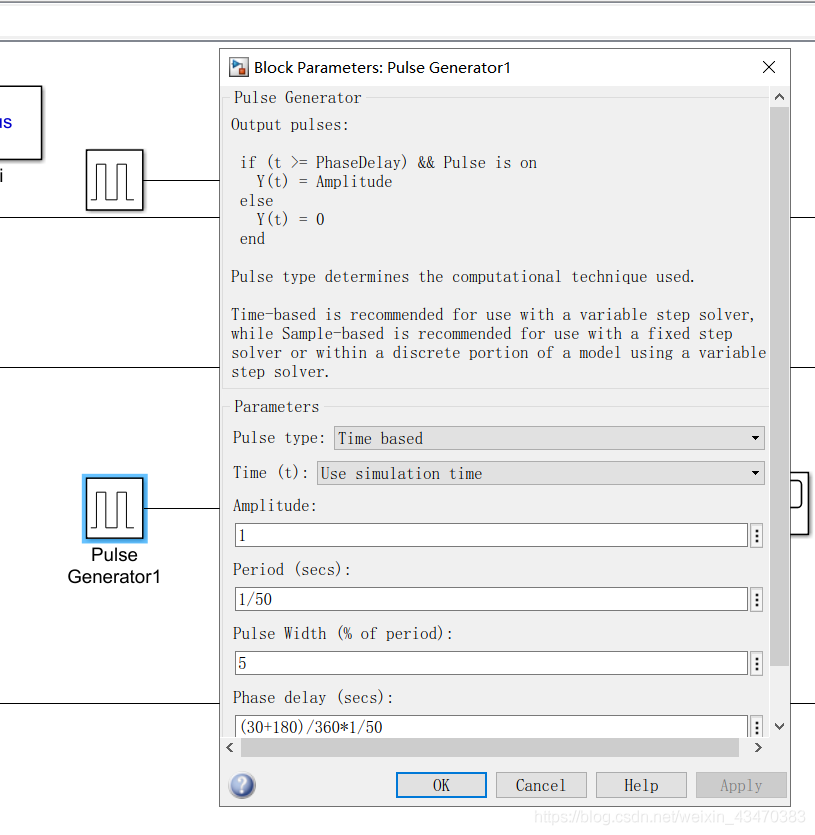Open the Pulse Width field's three-dot options button
This screenshot has width=815, height=835.
pyautogui.click(x=756, y=664)
